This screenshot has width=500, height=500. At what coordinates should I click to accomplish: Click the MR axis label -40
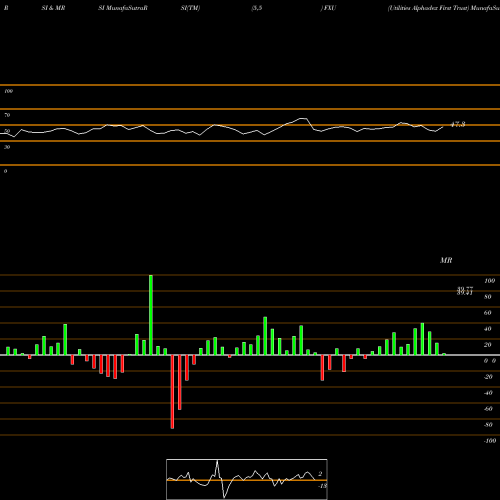[x=488, y=393]
